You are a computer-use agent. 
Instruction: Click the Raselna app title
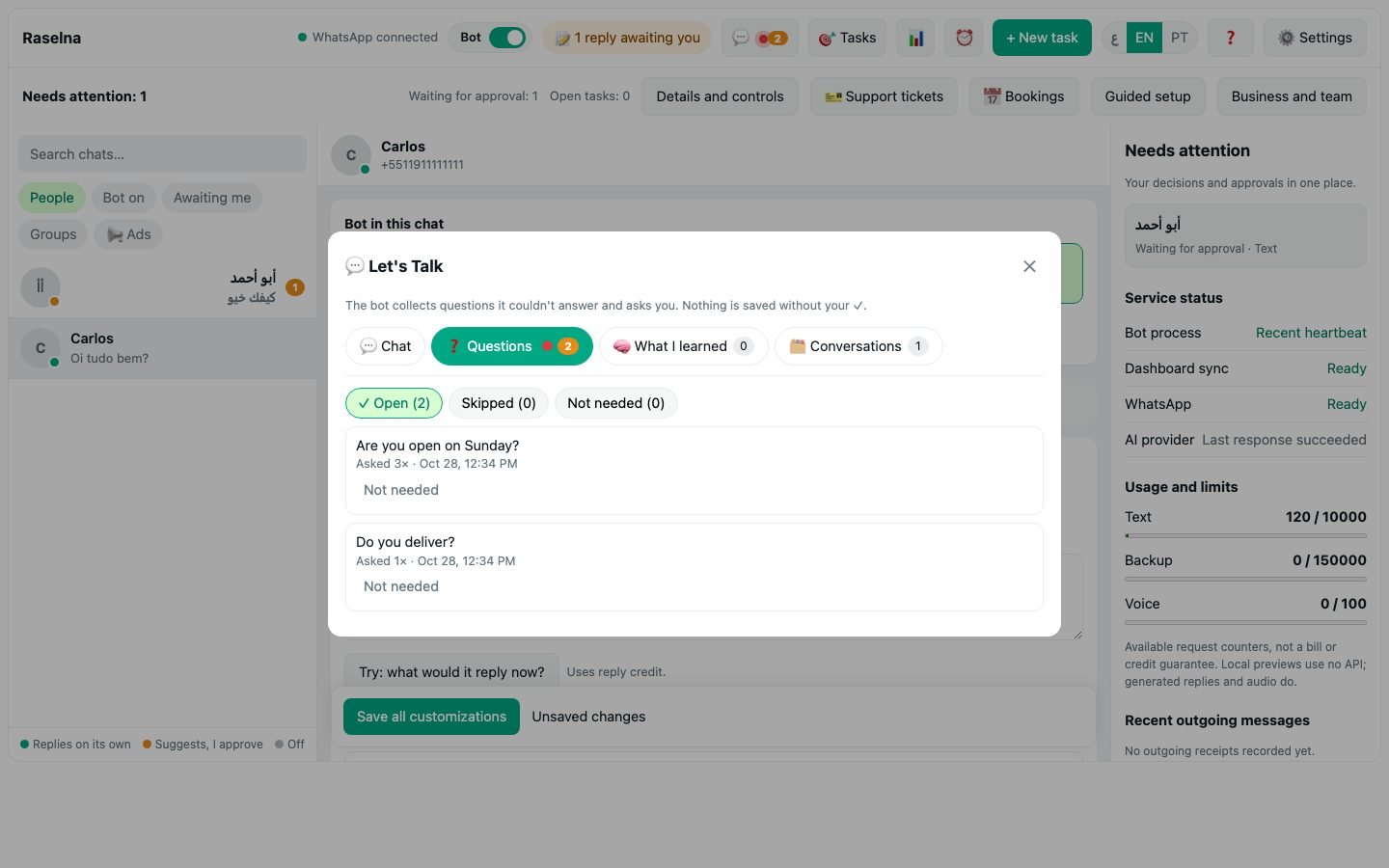[51, 38]
